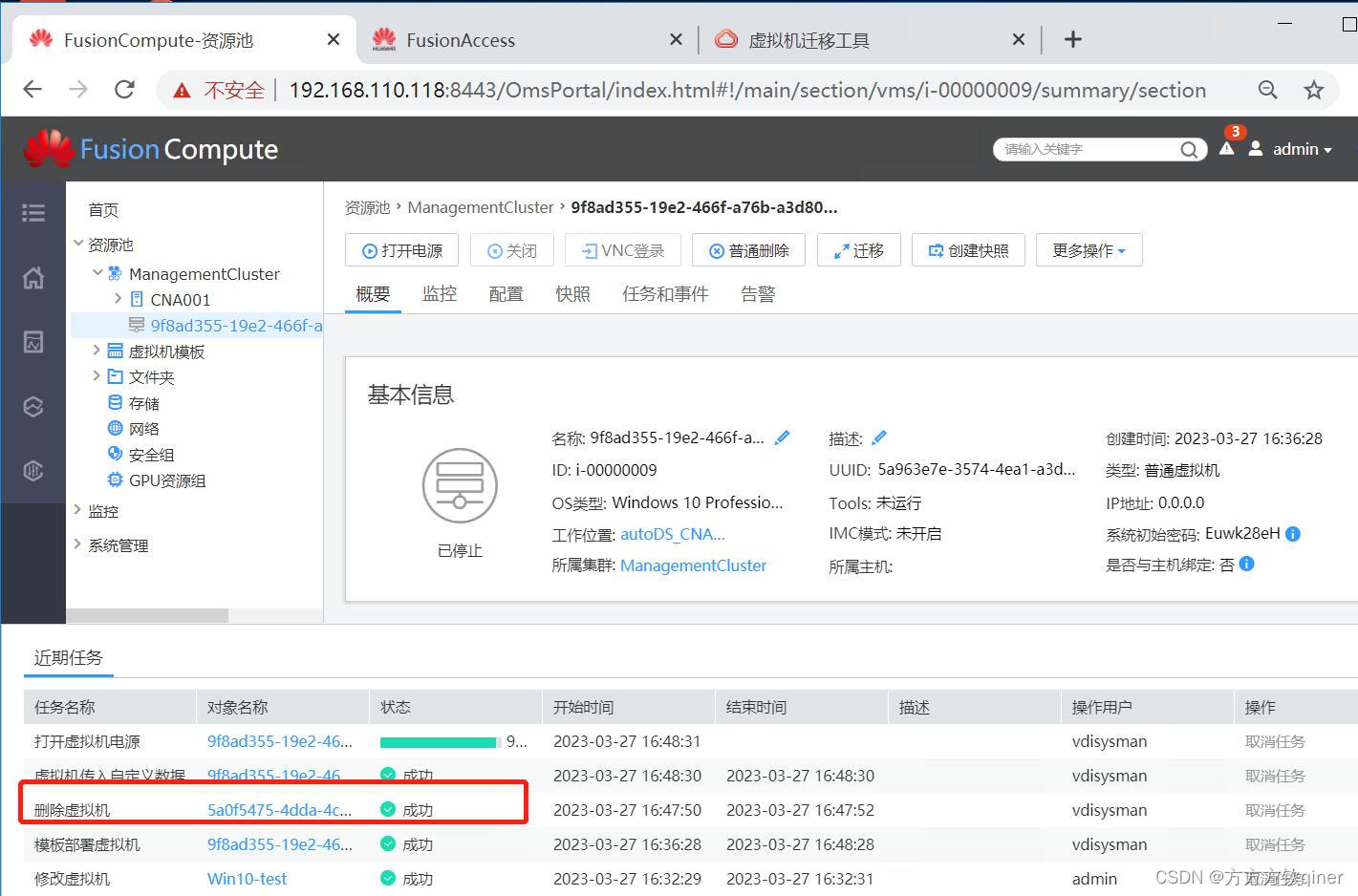
Task: Expand the 虚拟机模板 tree node
Action: tap(96, 351)
